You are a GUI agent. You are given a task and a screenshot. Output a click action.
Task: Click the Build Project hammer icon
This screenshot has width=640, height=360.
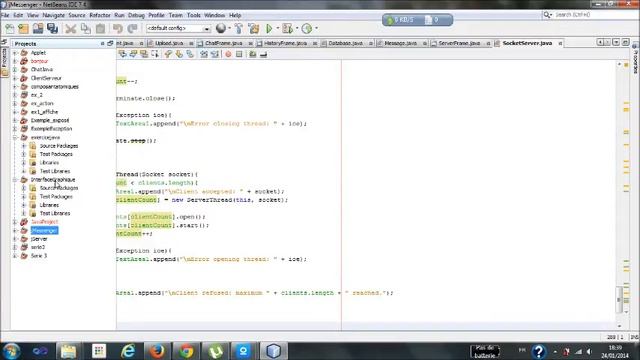tap(239, 28)
